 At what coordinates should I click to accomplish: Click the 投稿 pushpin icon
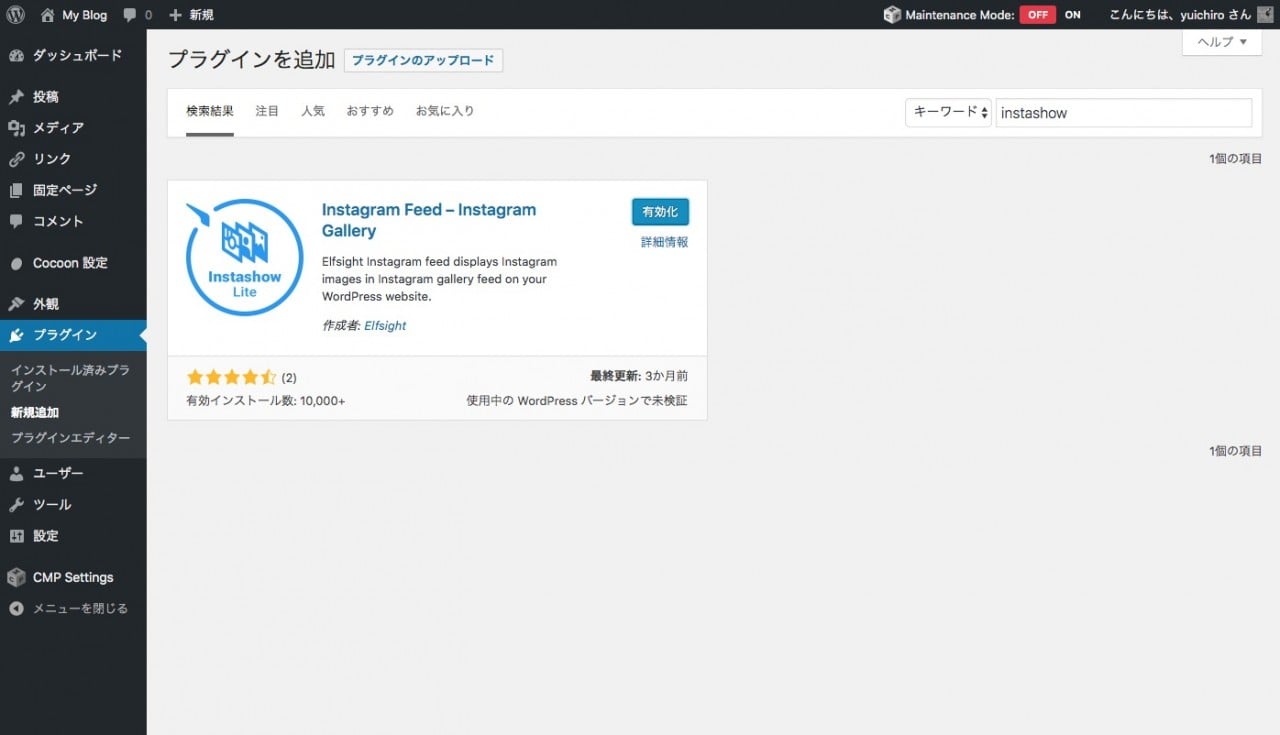pos(16,97)
